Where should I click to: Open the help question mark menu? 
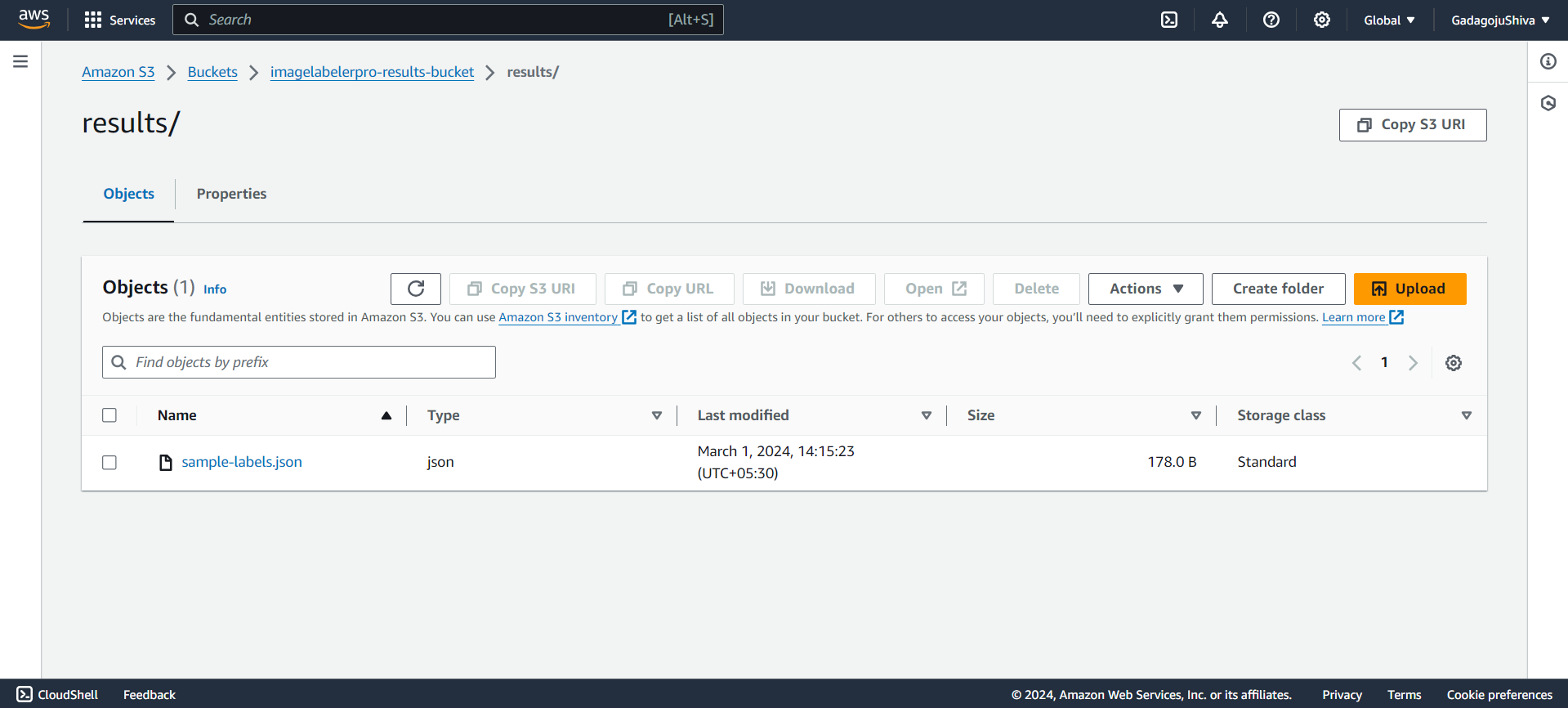click(1271, 20)
